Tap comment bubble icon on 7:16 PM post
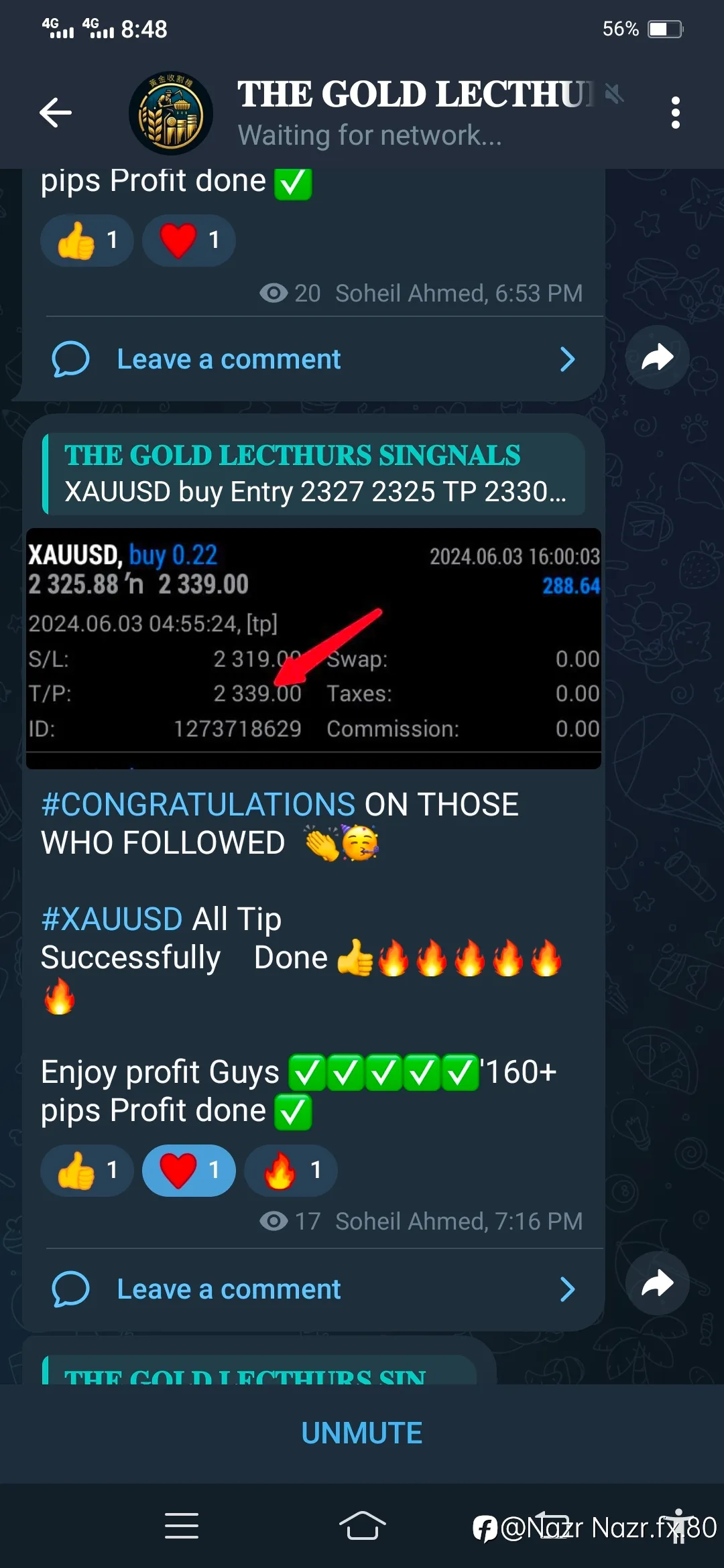Screen dimensions: 724x1568 70,1289
